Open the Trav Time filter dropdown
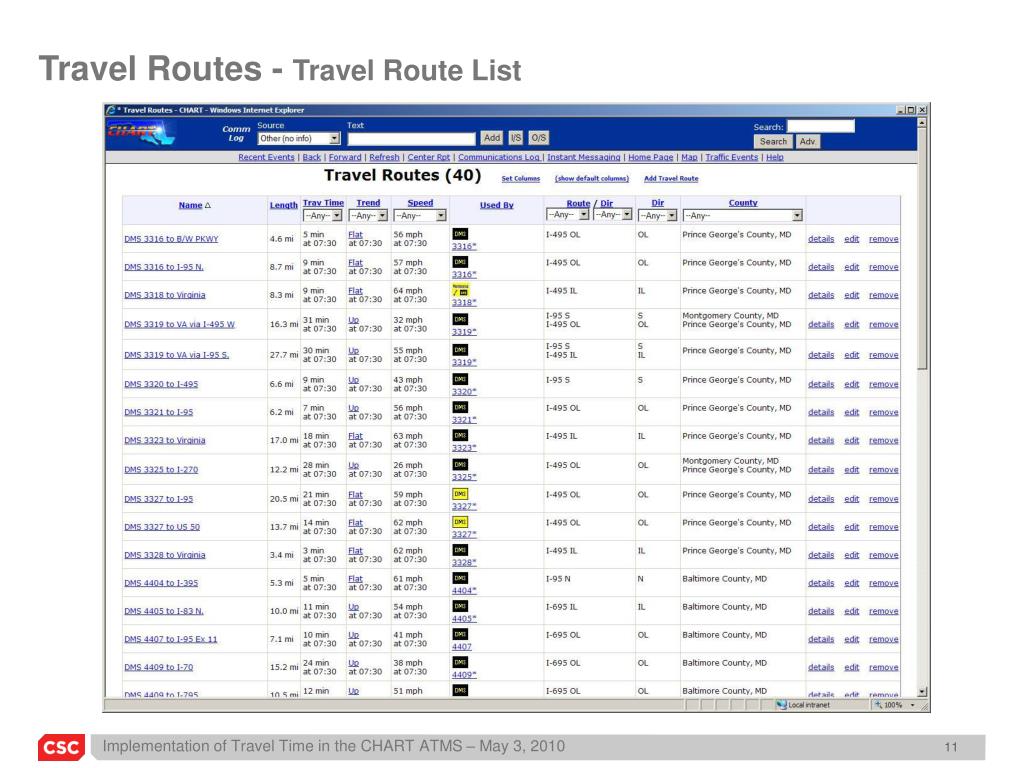Image resolution: width=1024 pixels, height=768 pixels. point(323,216)
